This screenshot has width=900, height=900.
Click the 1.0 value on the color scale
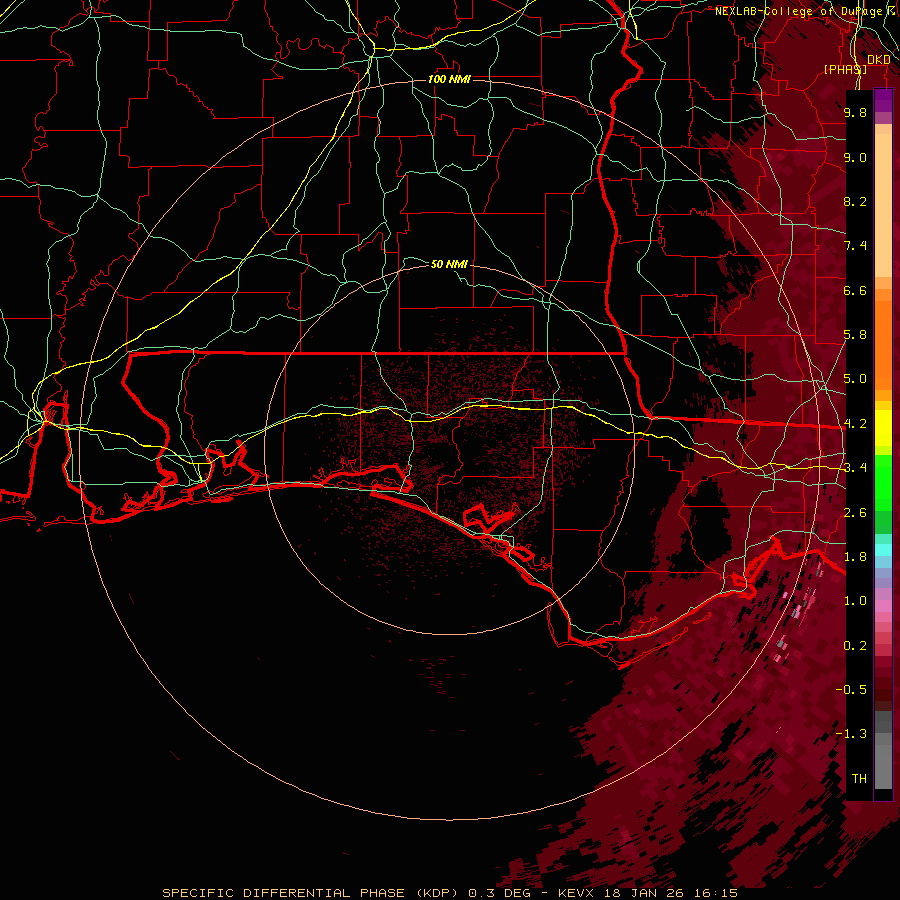pyautogui.click(x=855, y=601)
